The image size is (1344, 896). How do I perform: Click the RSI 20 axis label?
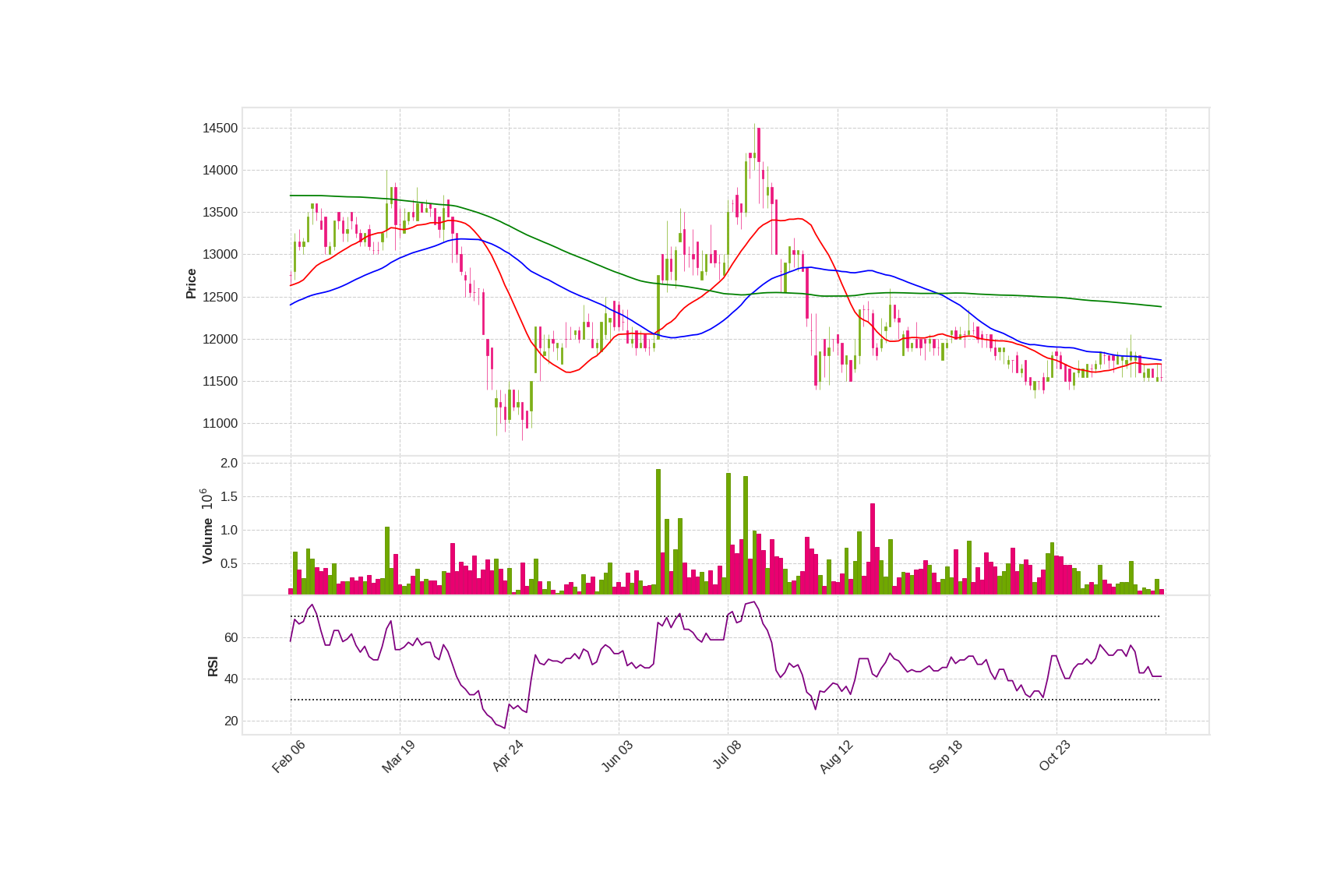tap(231, 721)
